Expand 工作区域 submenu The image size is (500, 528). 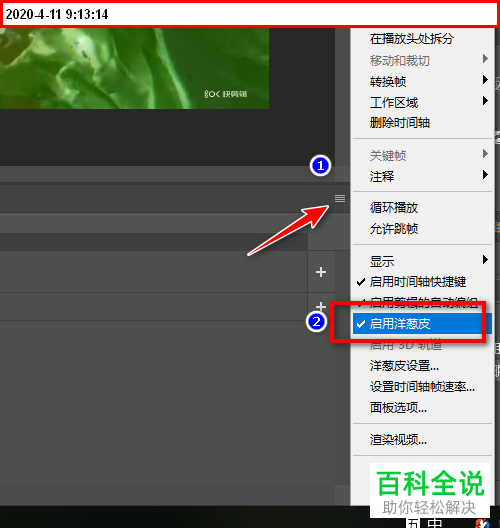[x=422, y=102]
